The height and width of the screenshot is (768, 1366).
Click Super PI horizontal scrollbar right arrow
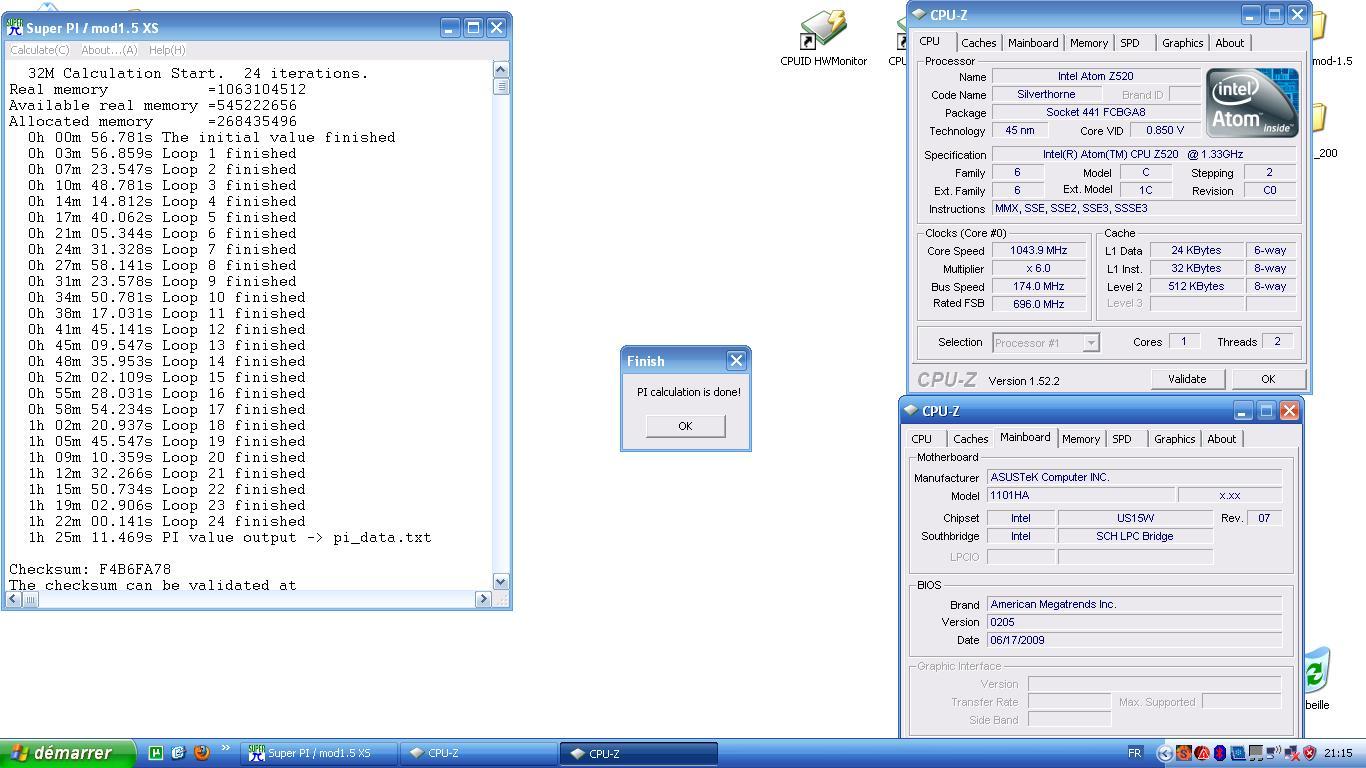tap(483, 599)
